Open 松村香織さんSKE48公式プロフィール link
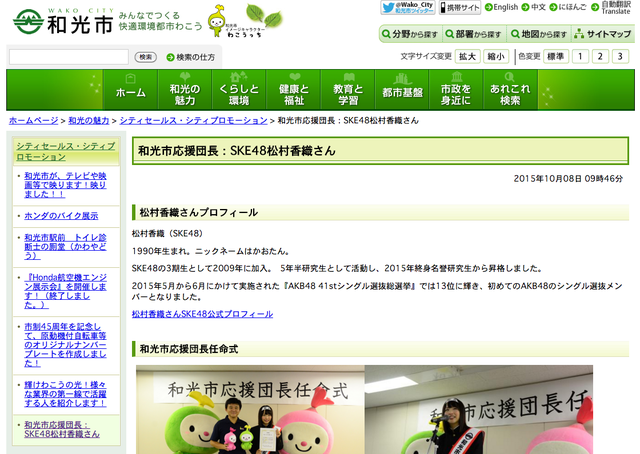This screenshot has width=640, height=454. pos(202,314)
